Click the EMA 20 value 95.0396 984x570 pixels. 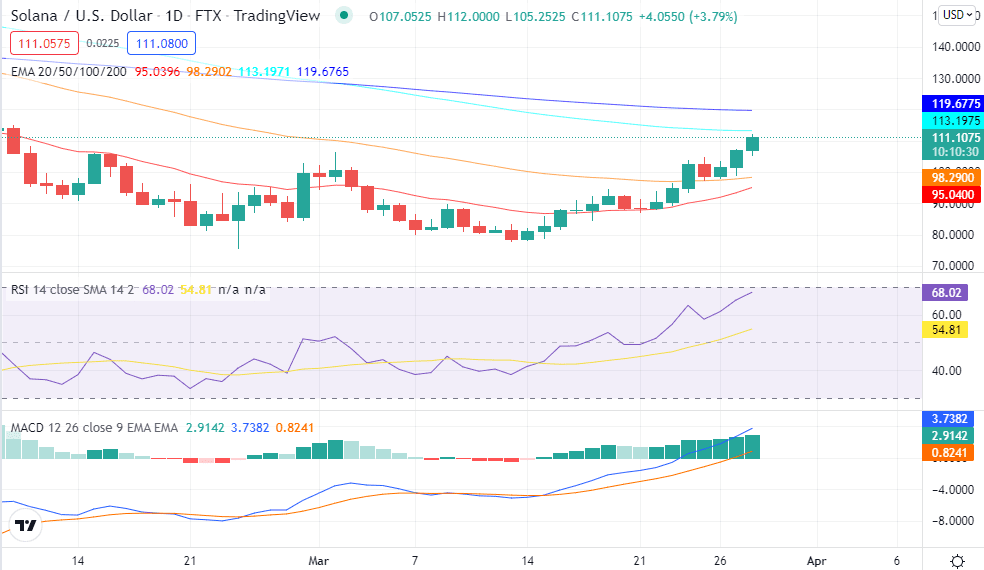(158, 72)
